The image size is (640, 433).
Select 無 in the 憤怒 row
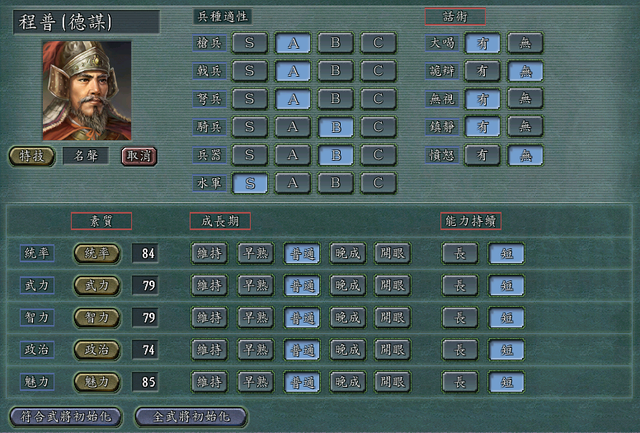point(525,155)
